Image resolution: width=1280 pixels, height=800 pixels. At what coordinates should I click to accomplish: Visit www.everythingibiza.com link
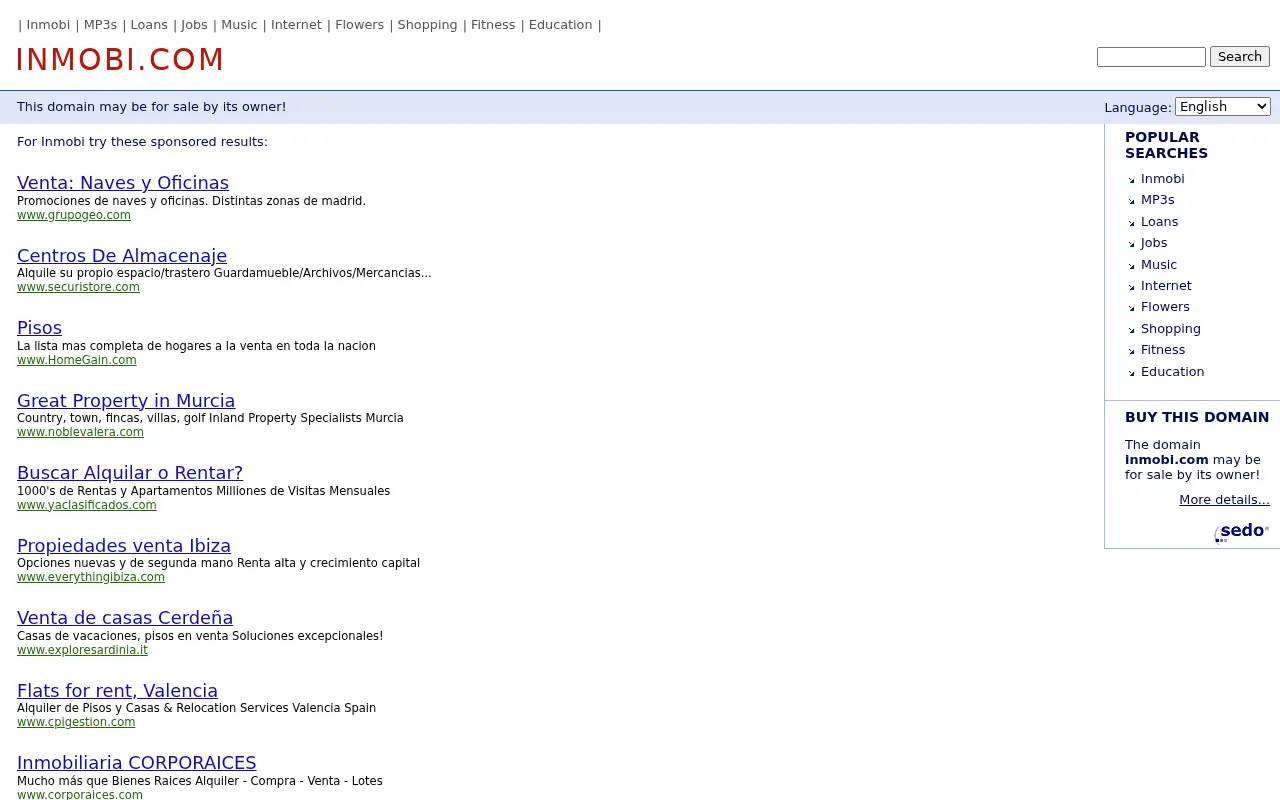pos(91,577)
